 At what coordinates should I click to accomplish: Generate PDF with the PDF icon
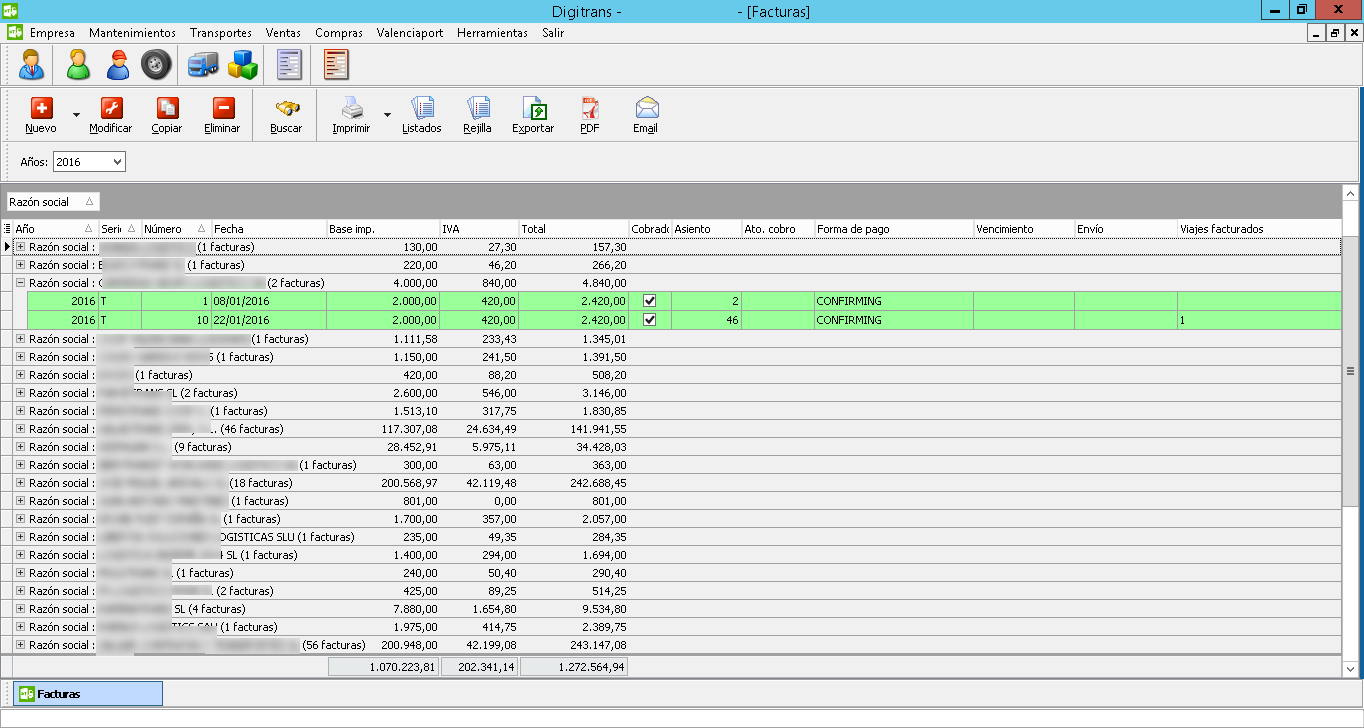click(x=590, y=108)
